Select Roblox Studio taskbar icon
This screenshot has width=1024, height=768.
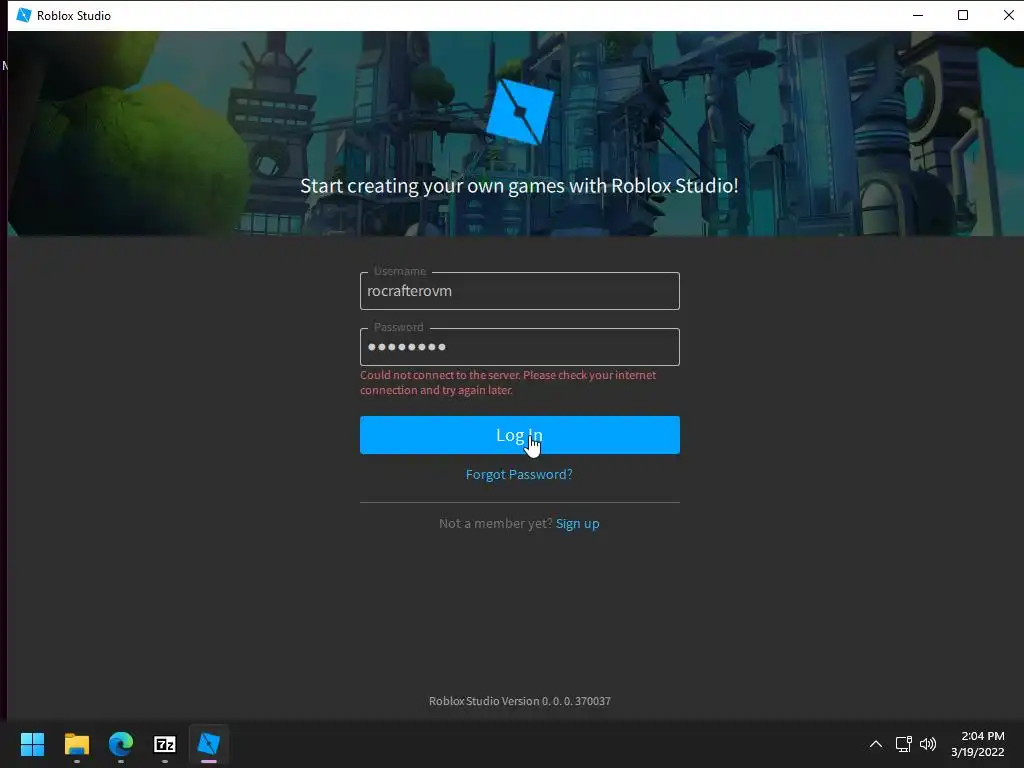click(209, 744)
